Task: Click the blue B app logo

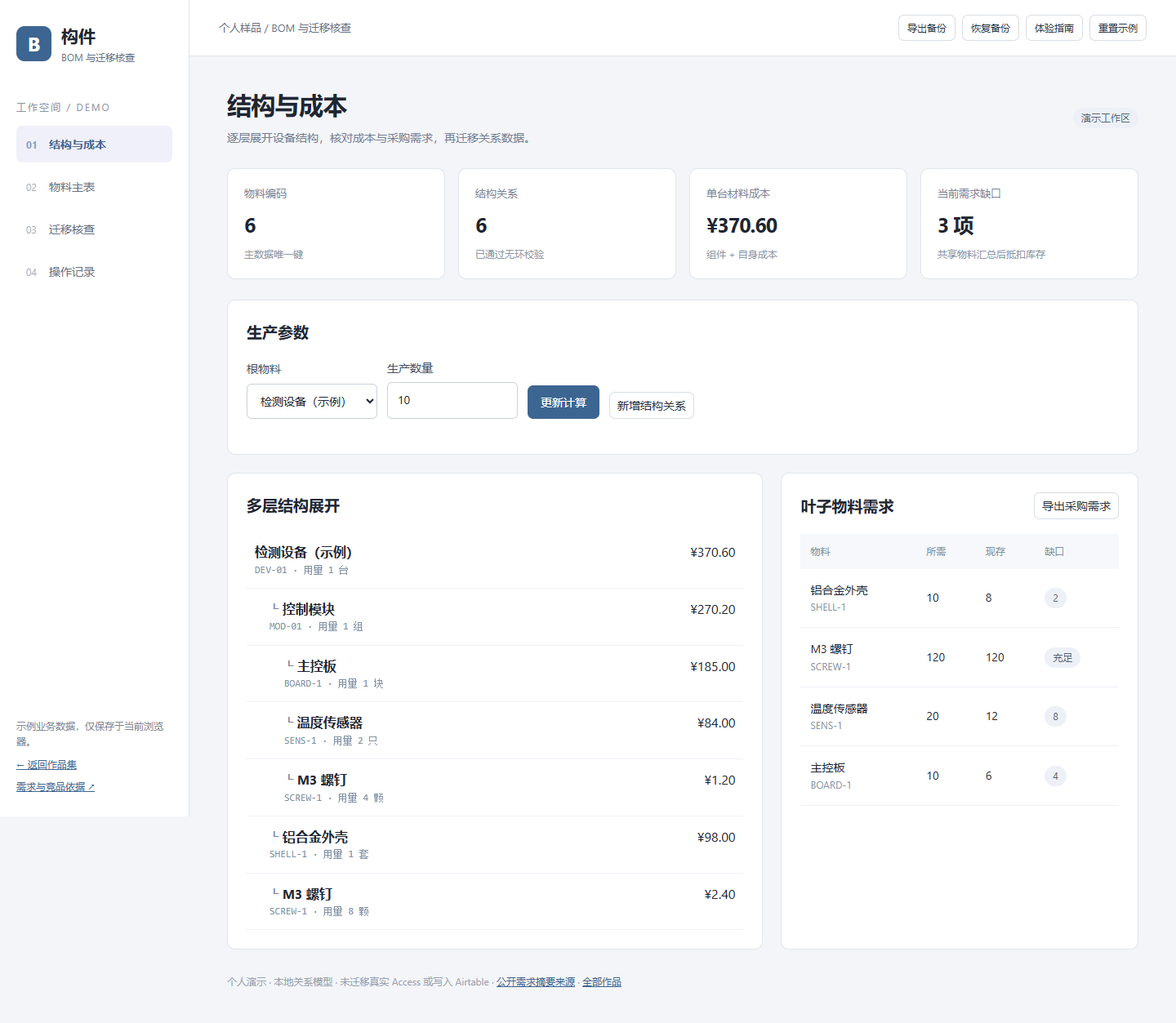Action: 33,44
